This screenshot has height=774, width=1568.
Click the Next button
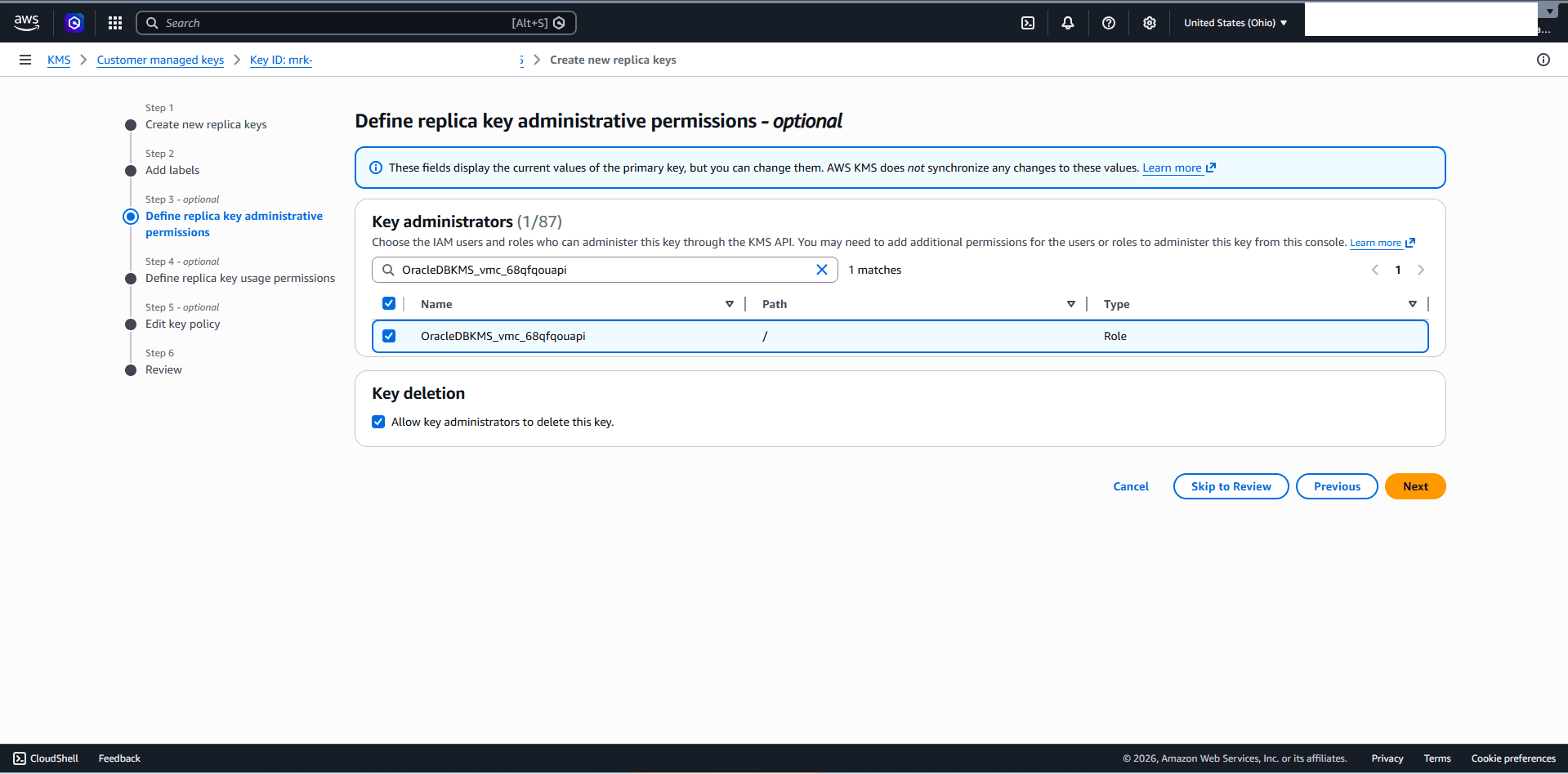point(1414,485)
